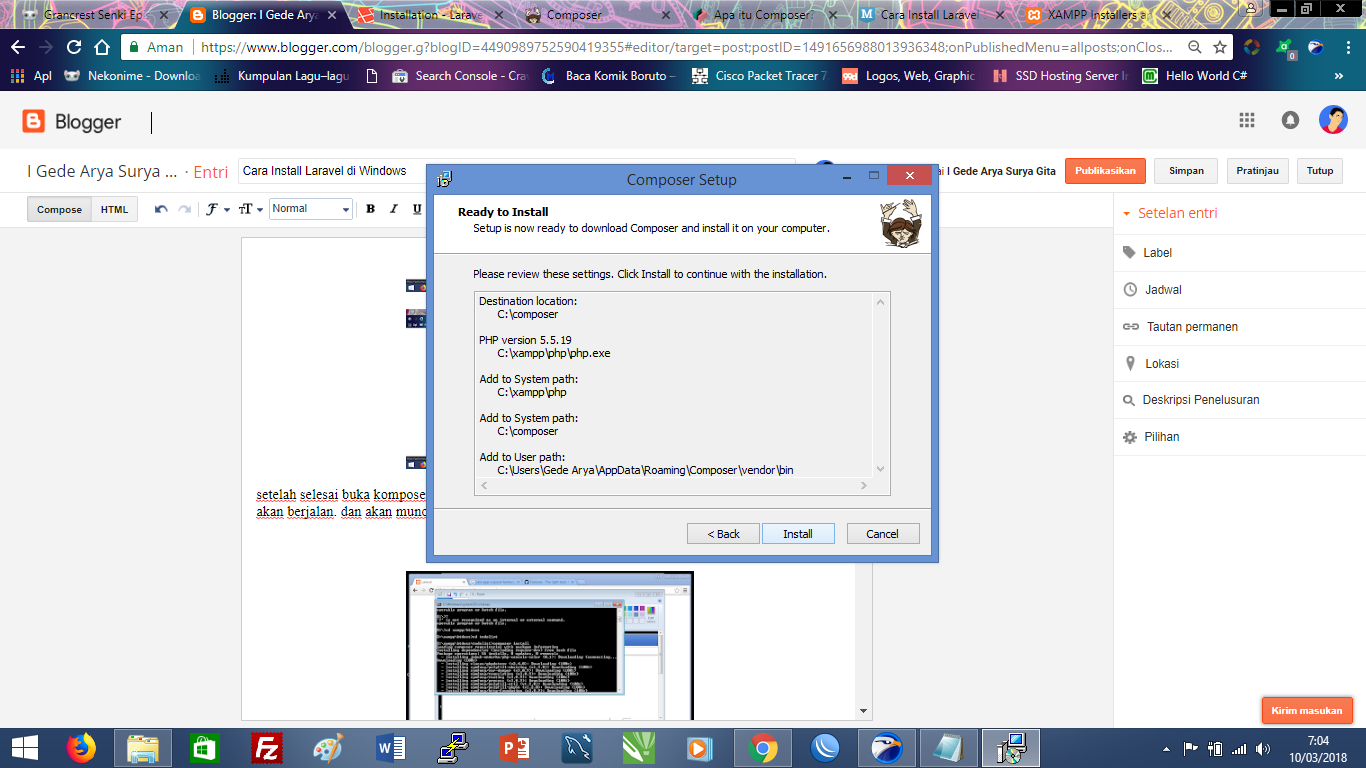Switch editor to HTML mode
The height and width of the screenshot is (768, 1366).
[x=114, y=209]
